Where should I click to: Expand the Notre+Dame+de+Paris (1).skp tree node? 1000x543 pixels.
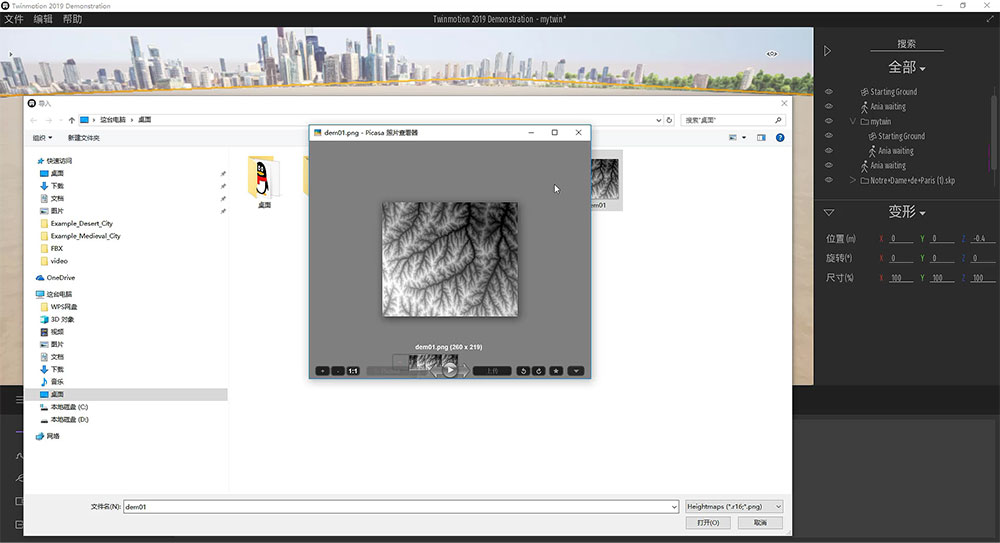852,180
